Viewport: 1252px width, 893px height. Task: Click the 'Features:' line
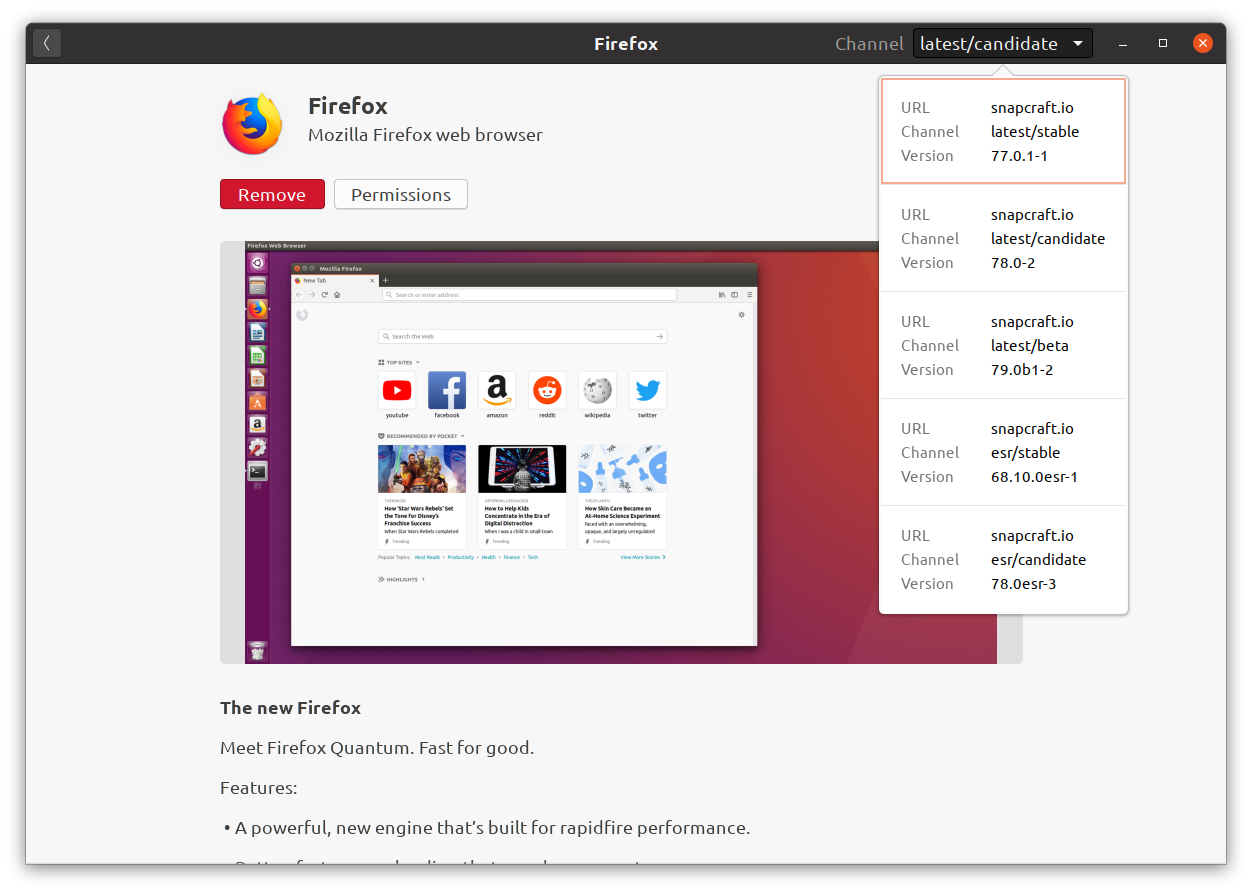click(x=258, y=788)
